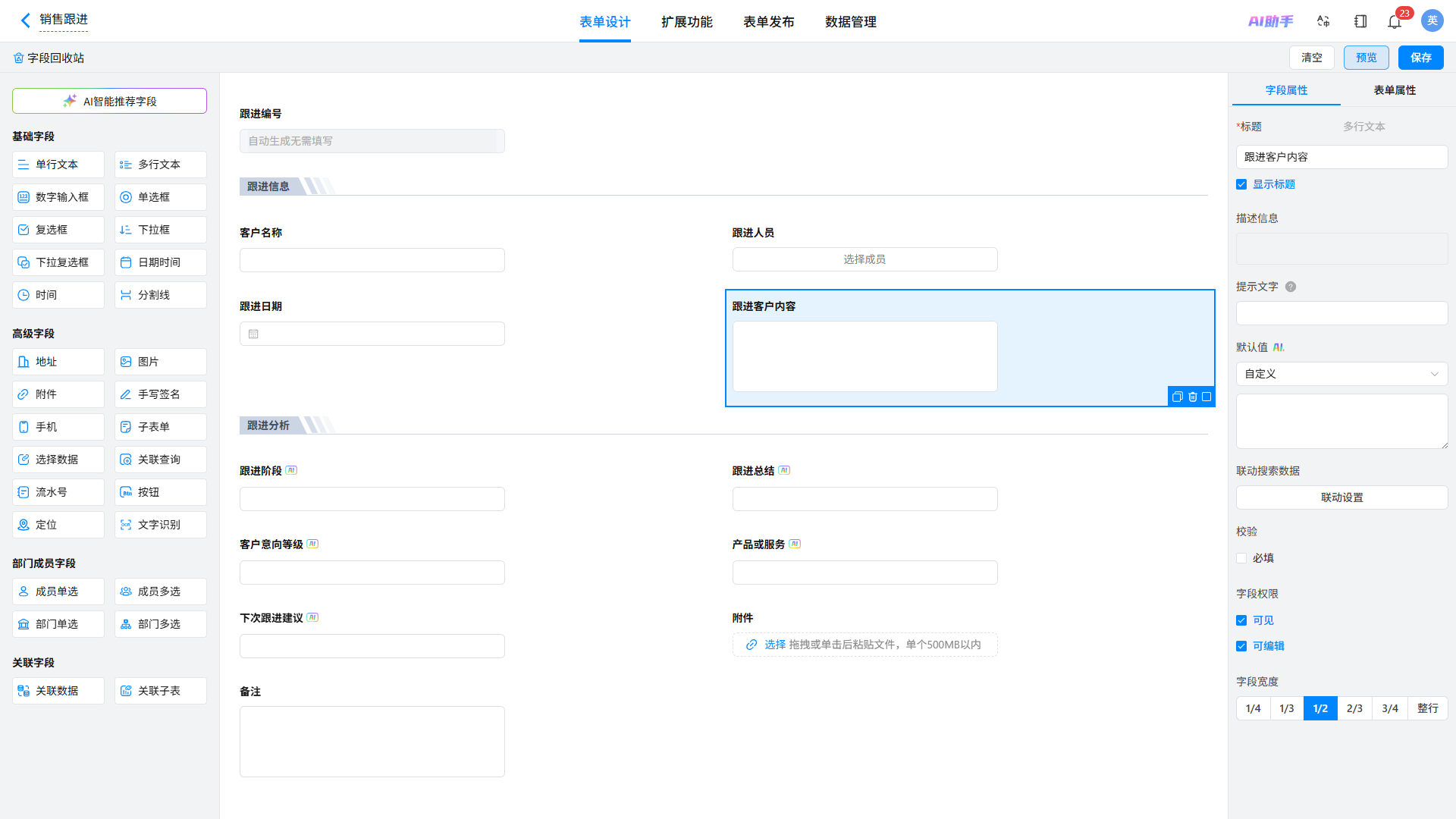Switch to 扩展功能 tab
This screenshot has height=819, width=1456.
click(x=687, y=22)
